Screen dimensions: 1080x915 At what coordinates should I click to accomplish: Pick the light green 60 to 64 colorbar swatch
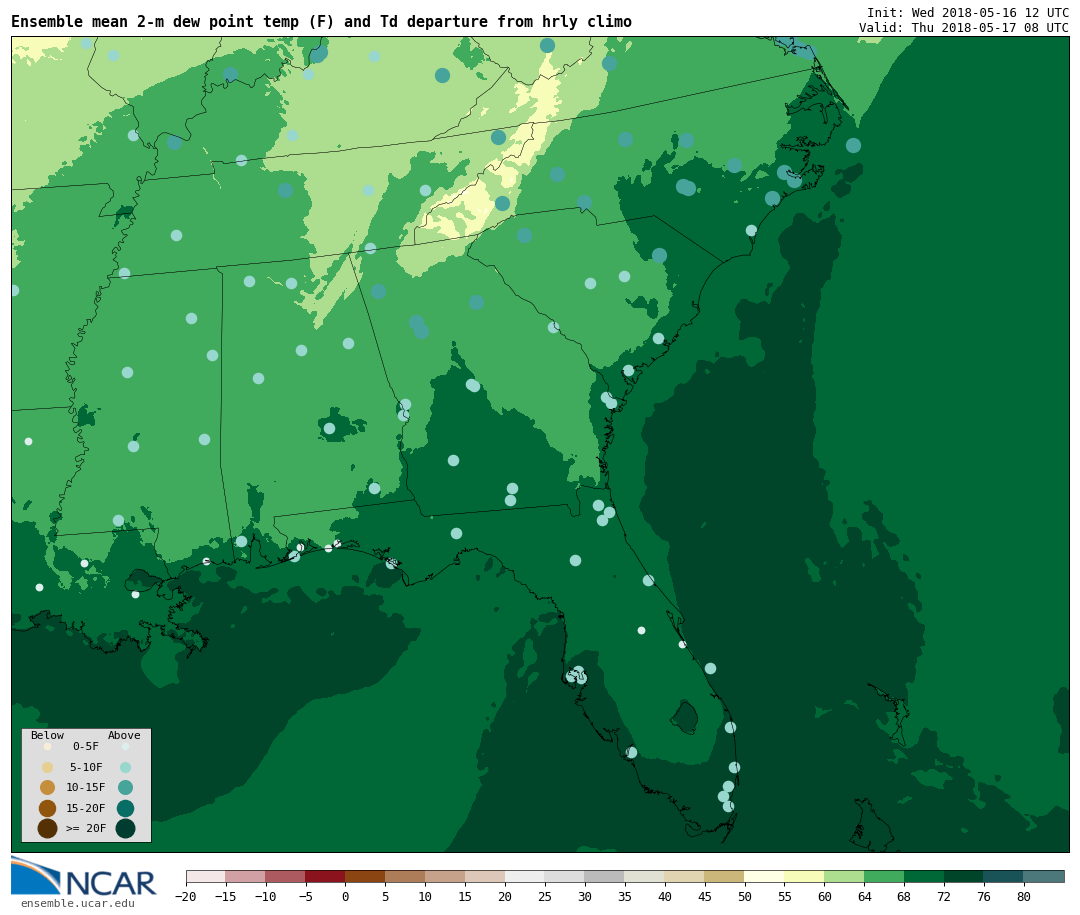[x=844, y=877]
